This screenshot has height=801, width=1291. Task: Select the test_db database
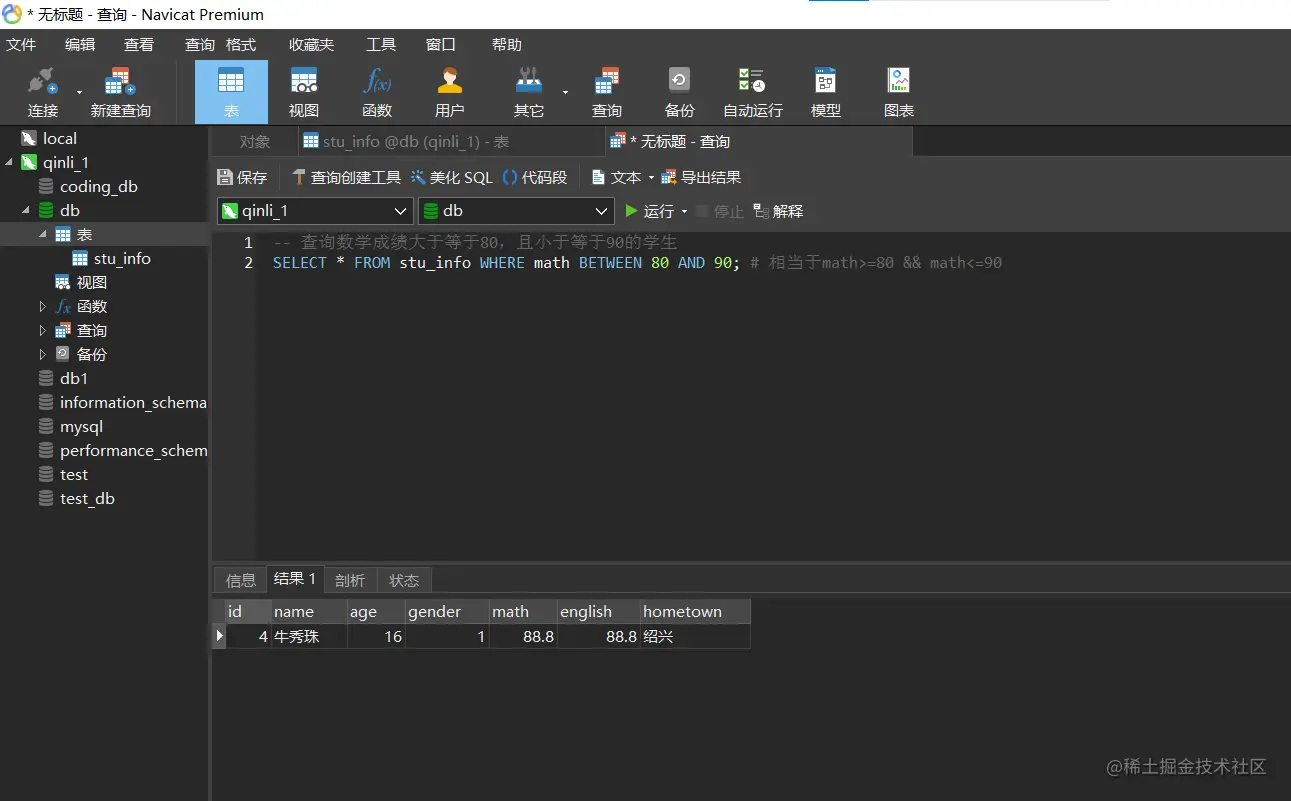[x=87, y=498]
